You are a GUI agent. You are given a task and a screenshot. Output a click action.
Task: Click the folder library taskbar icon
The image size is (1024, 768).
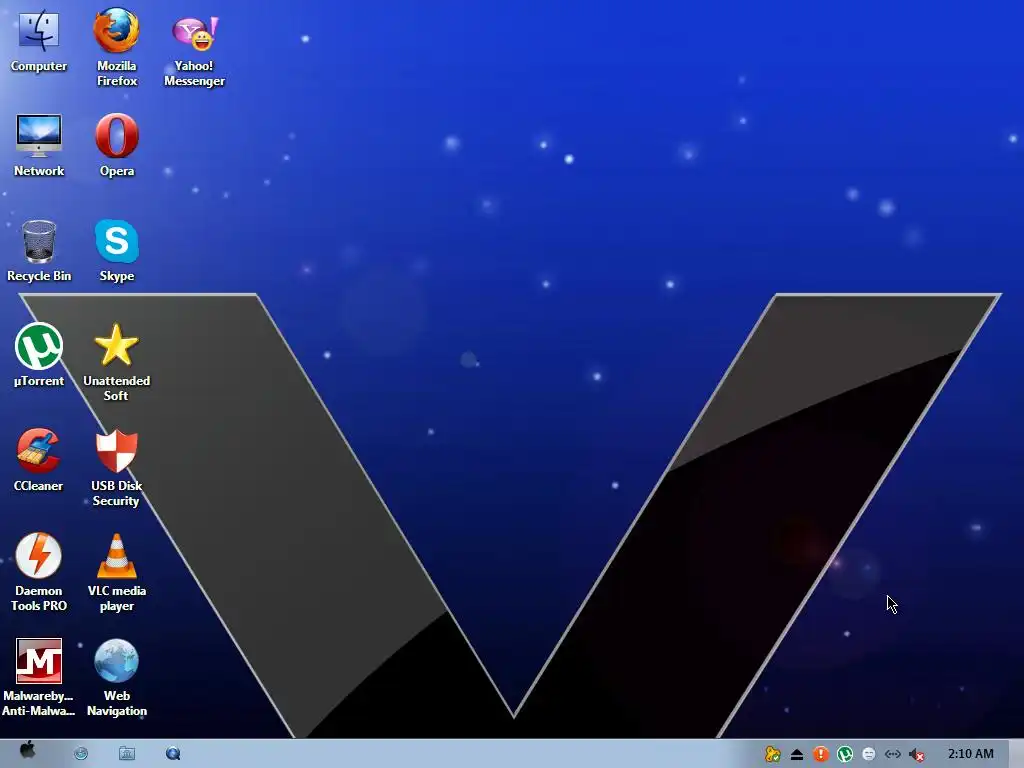tap(127, 754)
